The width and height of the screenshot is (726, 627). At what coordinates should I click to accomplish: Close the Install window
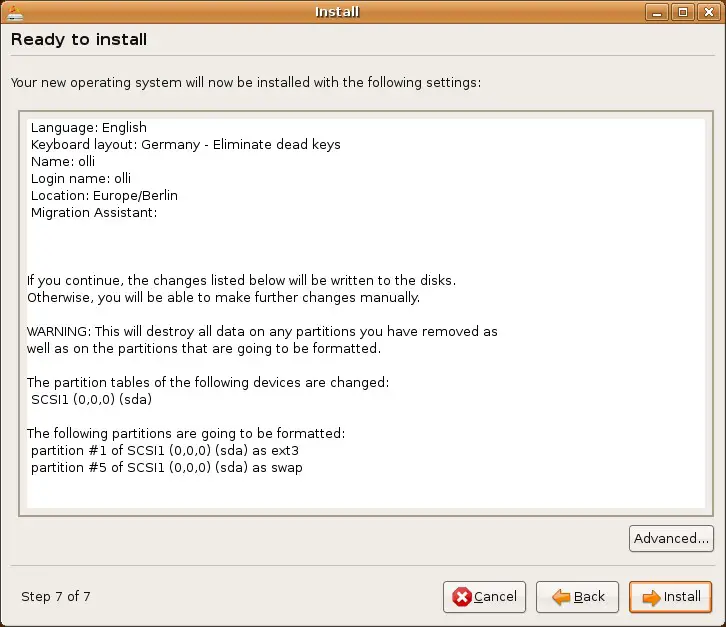tap(708, 13)
